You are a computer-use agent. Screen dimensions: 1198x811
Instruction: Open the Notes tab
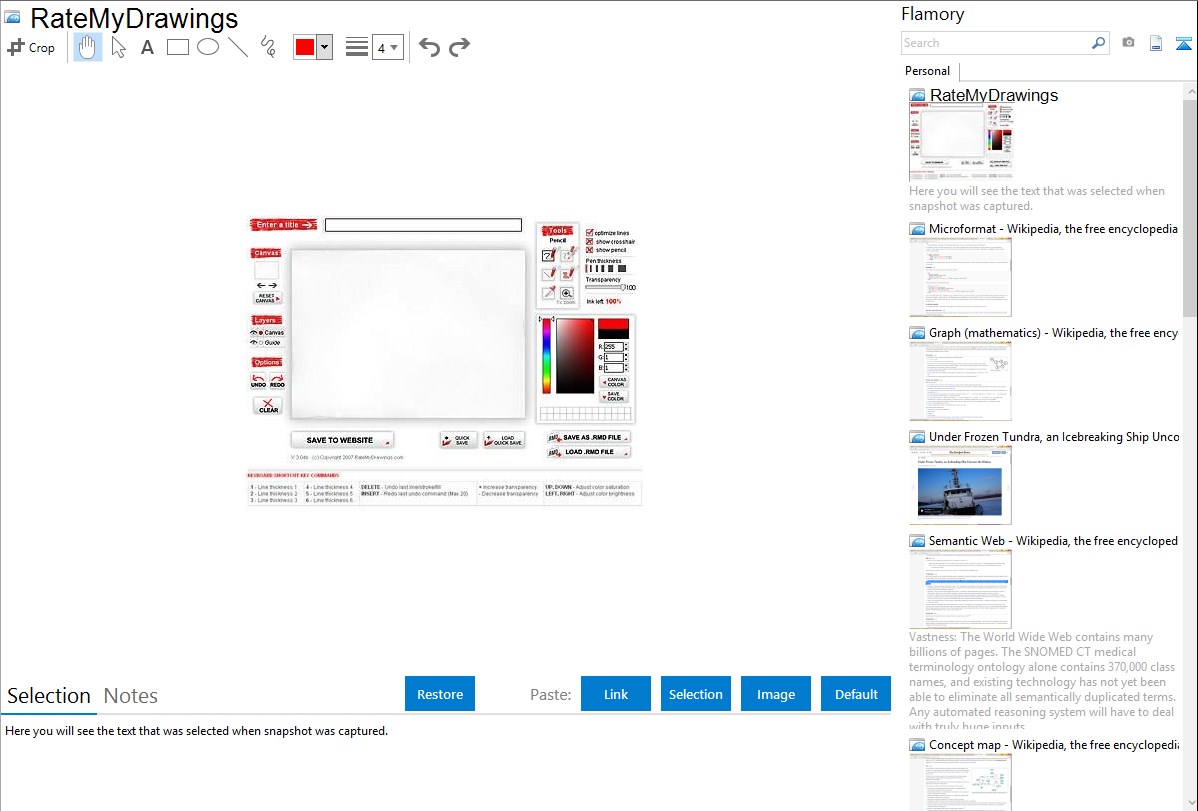(x=131, y=696)
